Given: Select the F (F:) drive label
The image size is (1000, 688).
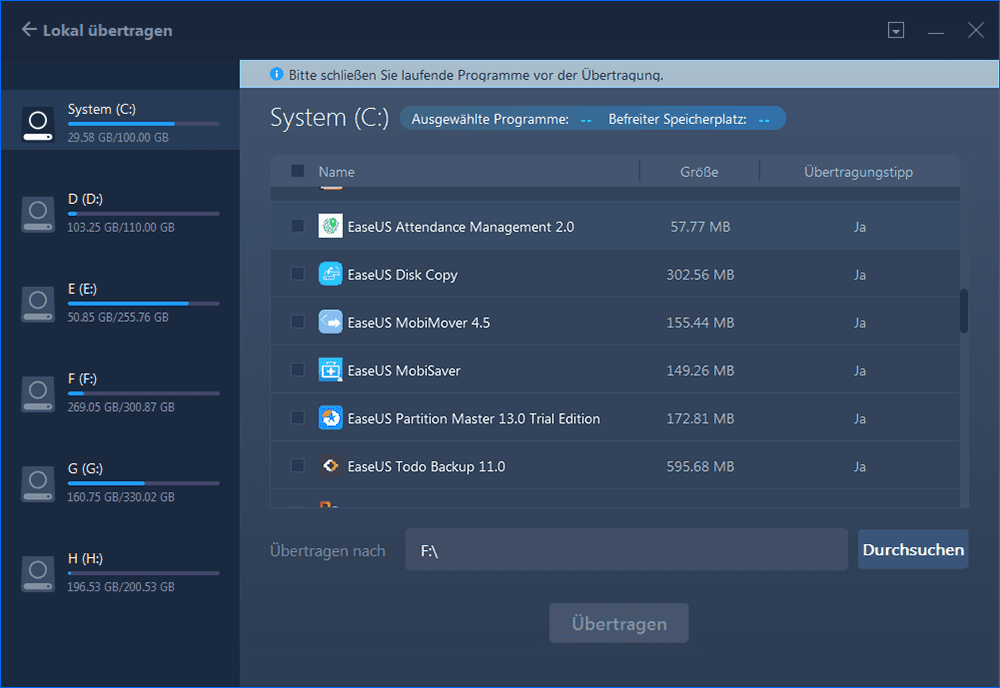Looking at the screenshot, I should tap(82, 379).
